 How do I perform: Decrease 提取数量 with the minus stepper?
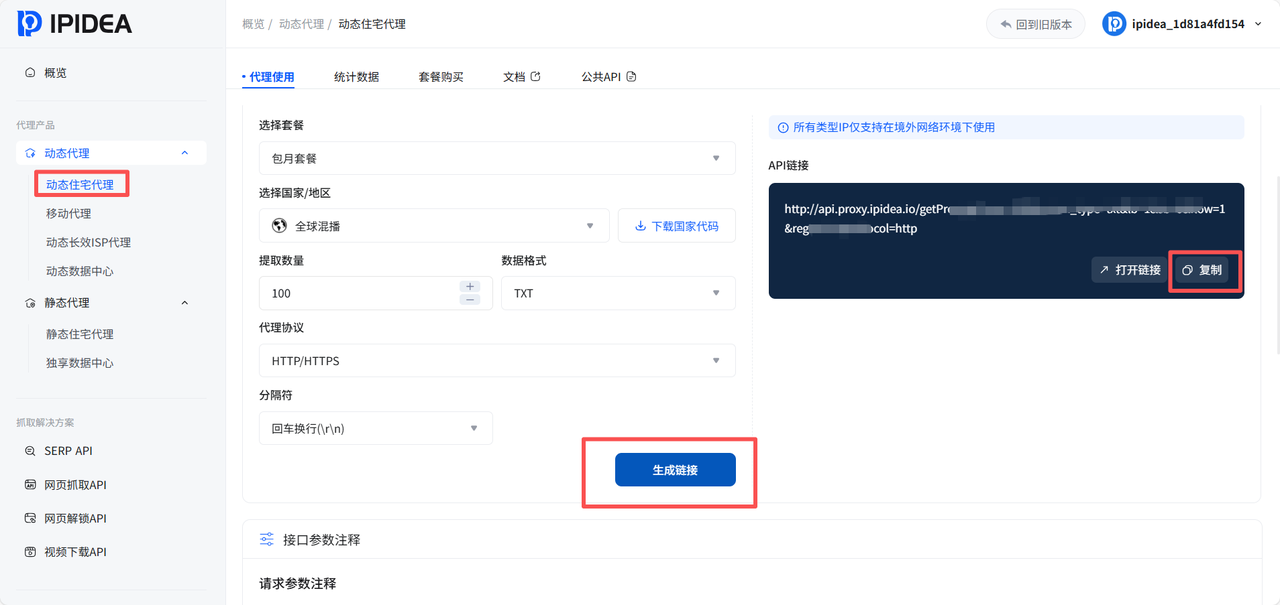tap(470, 300)
